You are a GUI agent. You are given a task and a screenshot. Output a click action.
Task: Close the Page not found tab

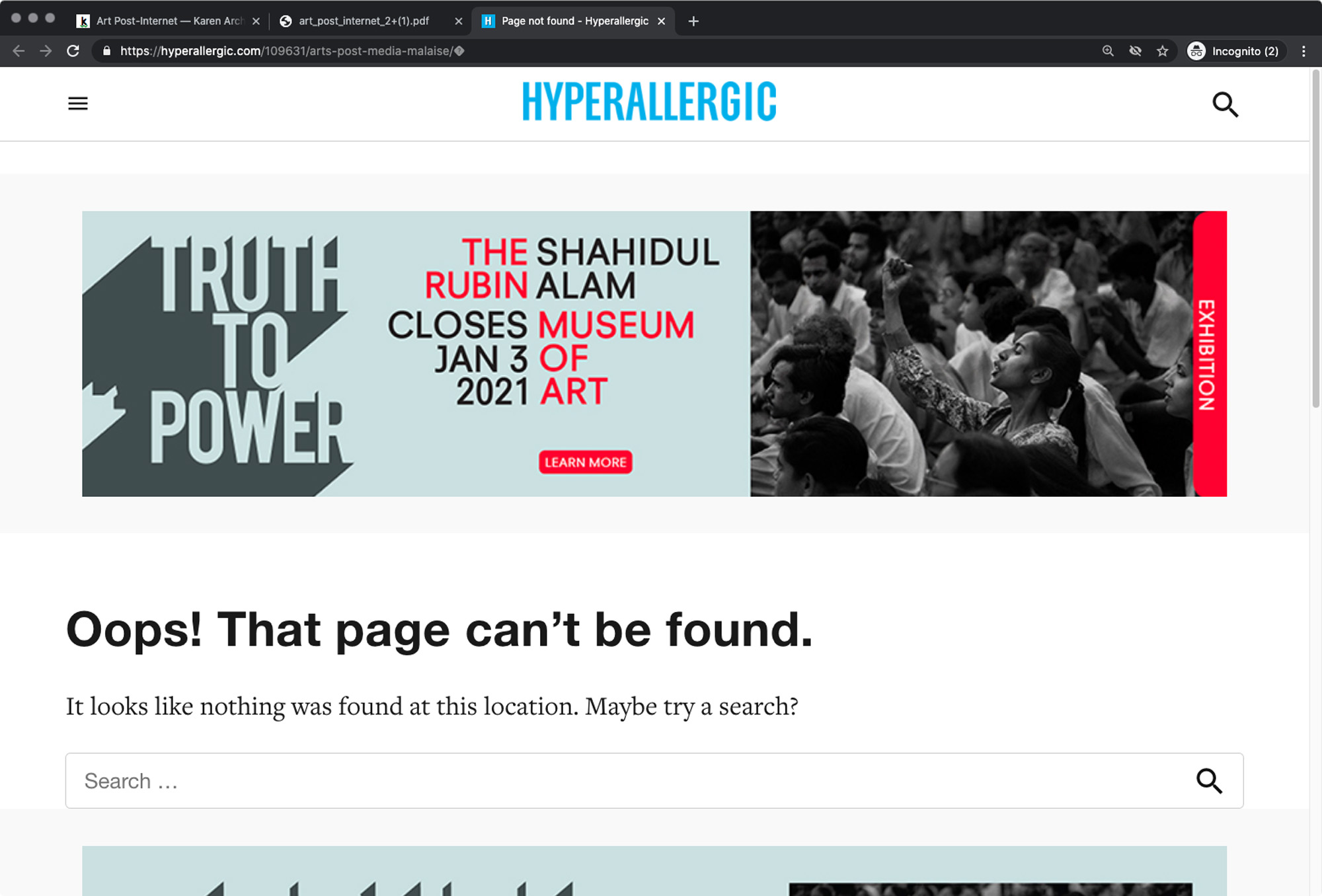coord(661,21)
